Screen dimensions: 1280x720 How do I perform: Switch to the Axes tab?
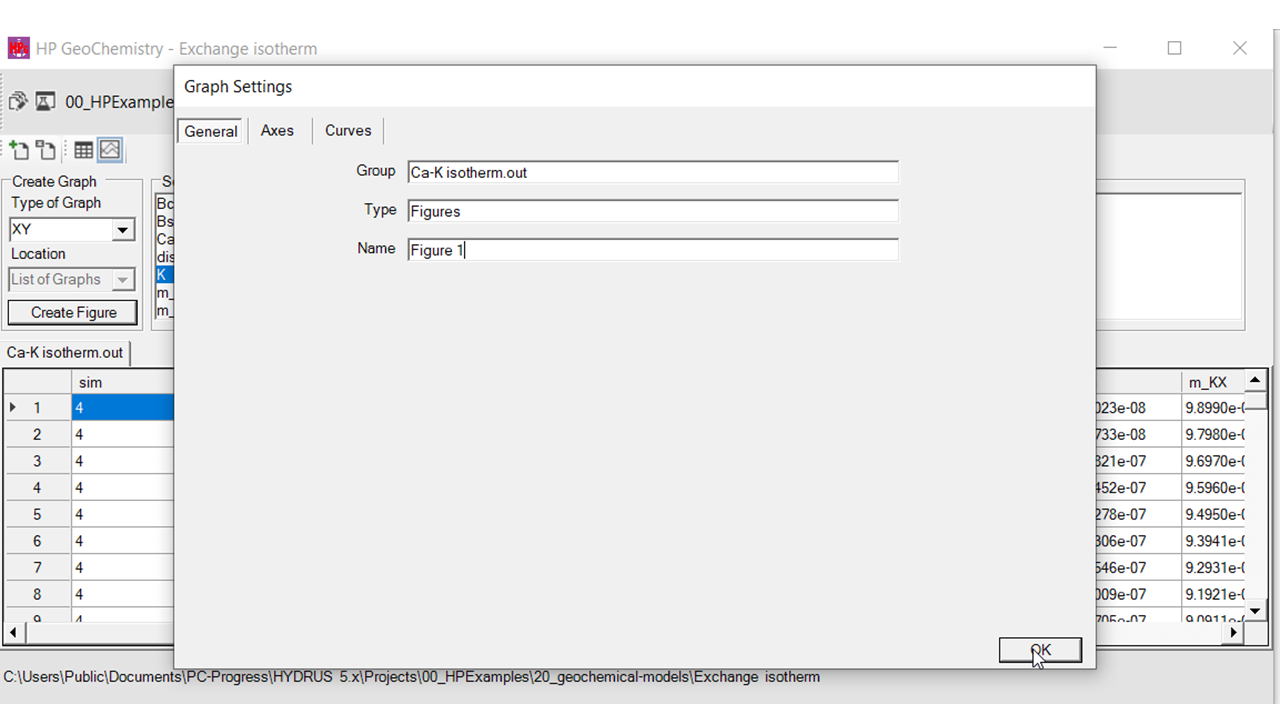click(277, 131)
